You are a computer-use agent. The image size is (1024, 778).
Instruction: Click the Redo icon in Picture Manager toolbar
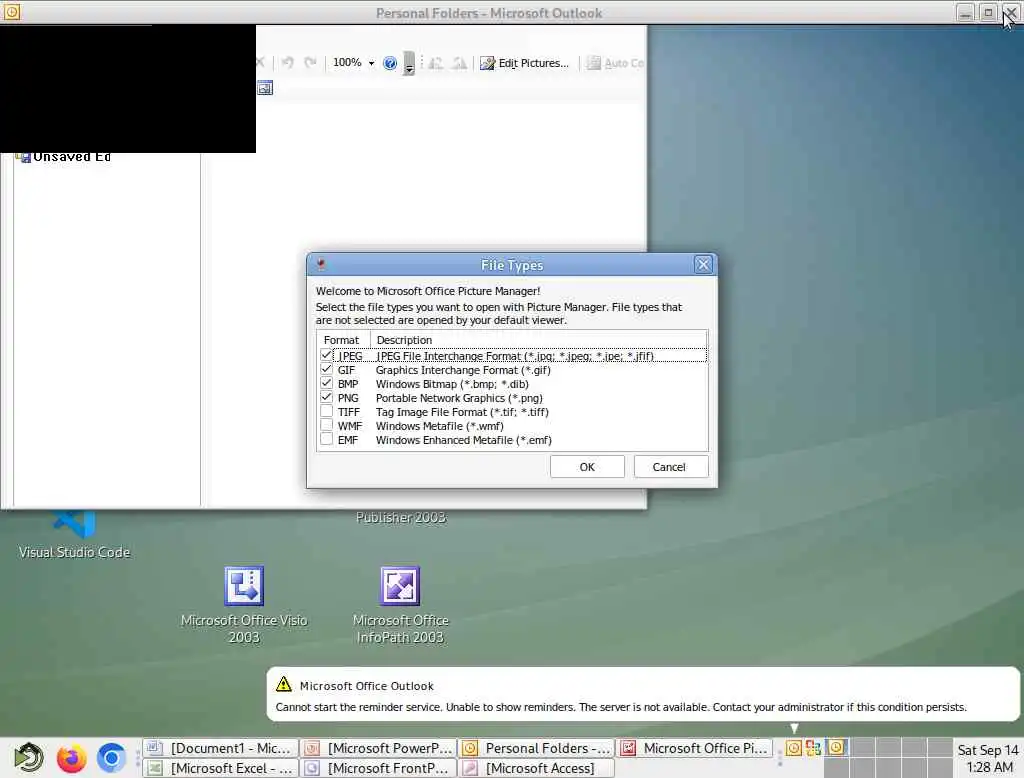[x=310, y=63]
